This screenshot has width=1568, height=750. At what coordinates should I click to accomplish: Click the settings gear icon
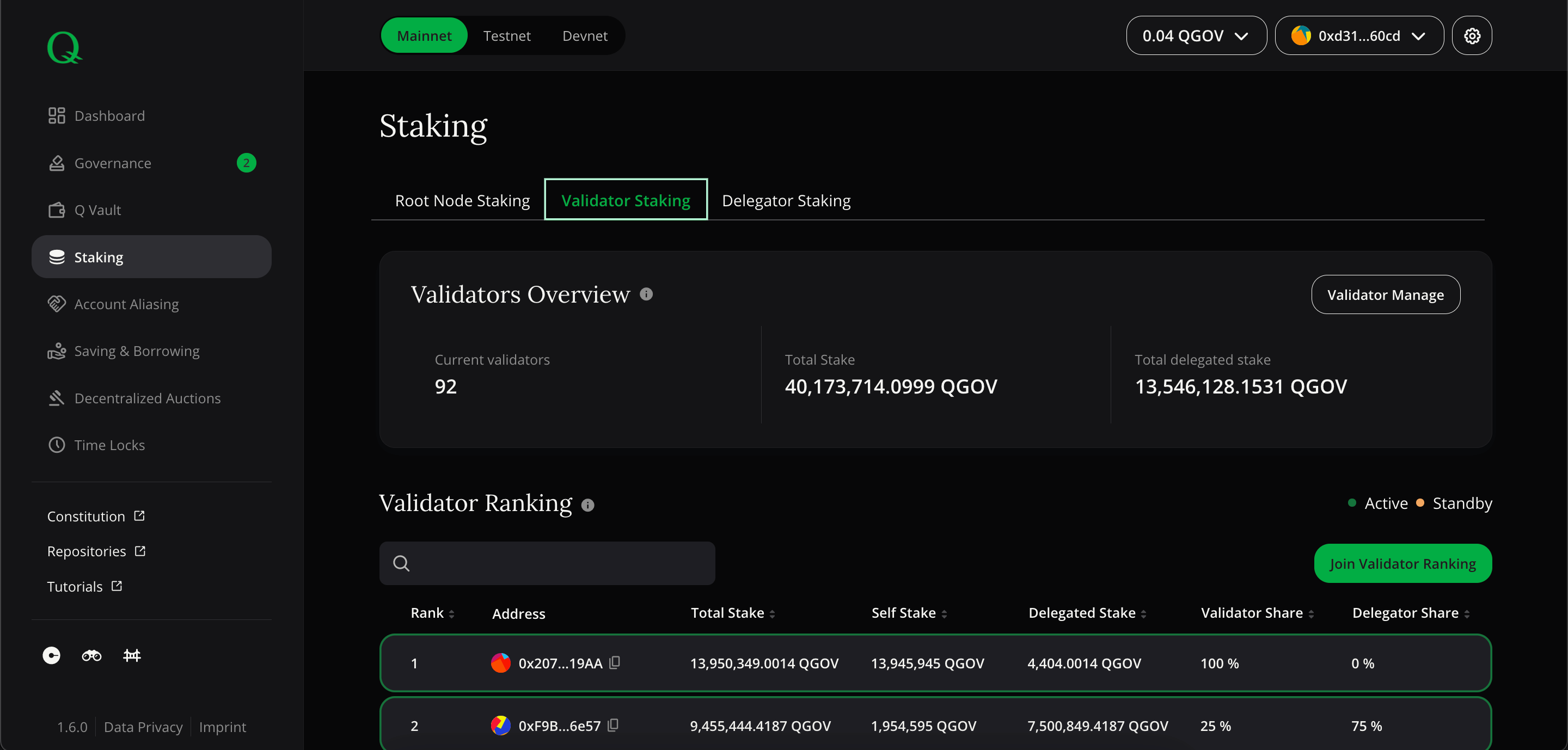coord(1471,36)
